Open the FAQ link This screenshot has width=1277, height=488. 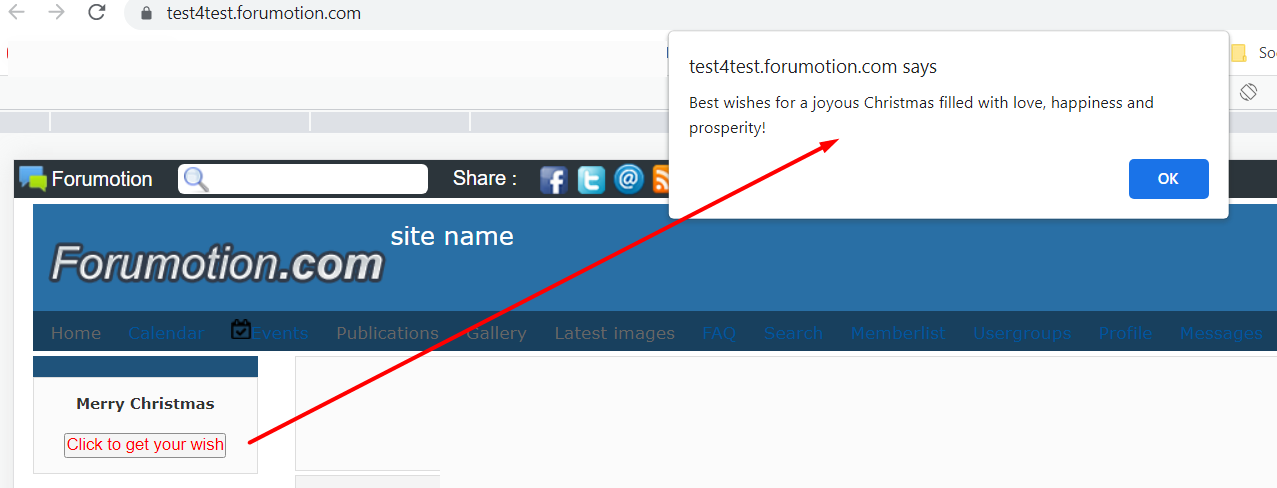[x=719, y=334]
